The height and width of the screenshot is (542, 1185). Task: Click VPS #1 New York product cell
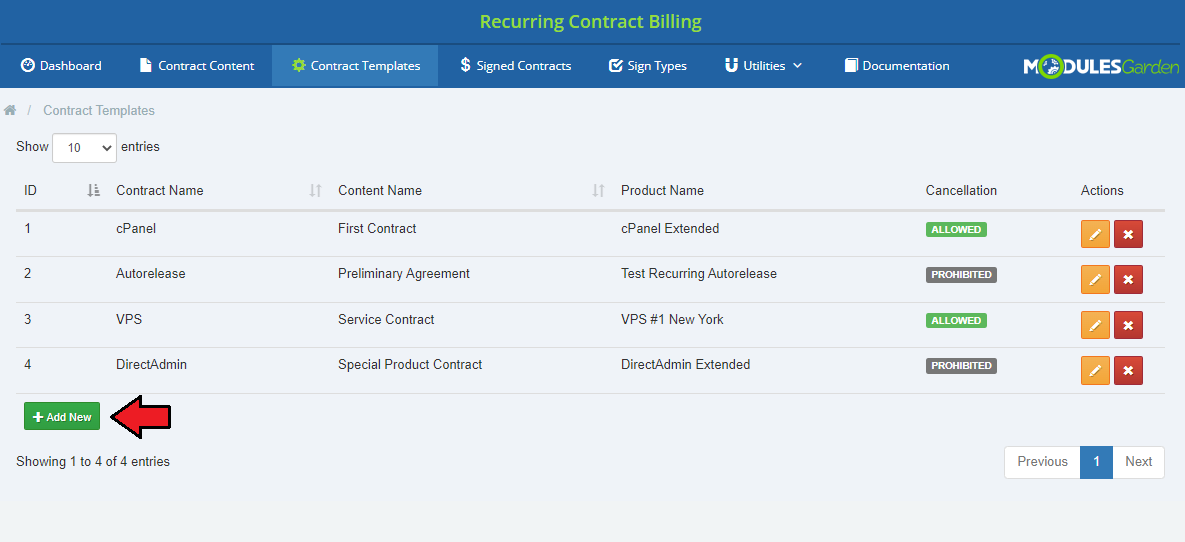pos(672,319)
